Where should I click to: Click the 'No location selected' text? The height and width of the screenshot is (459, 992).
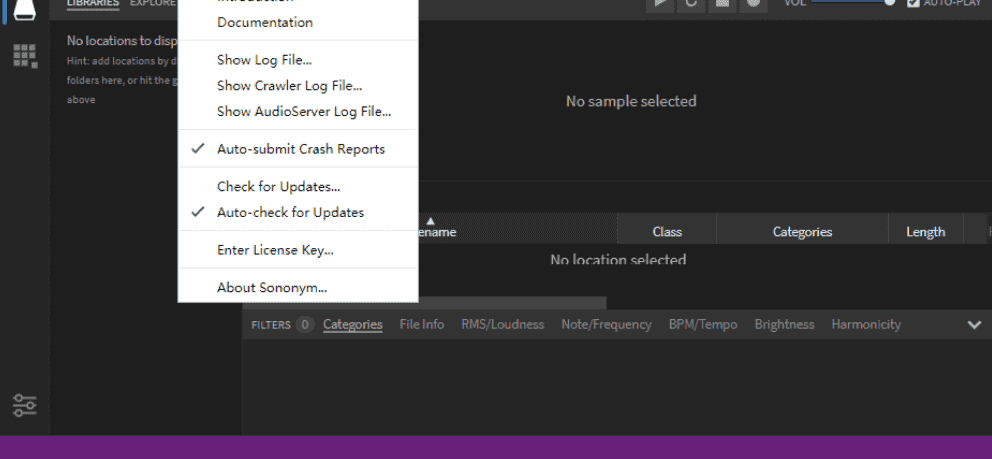tap(618, 259)
